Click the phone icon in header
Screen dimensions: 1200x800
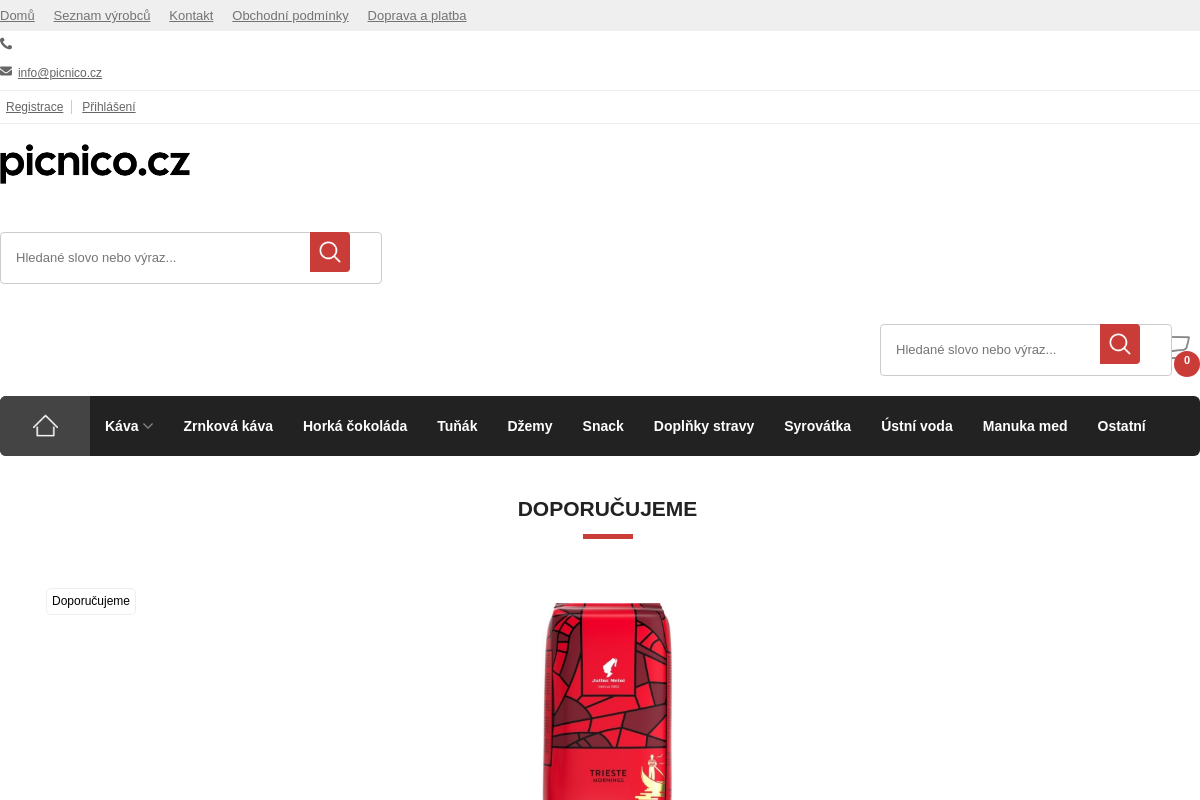[x=6, y=43]
